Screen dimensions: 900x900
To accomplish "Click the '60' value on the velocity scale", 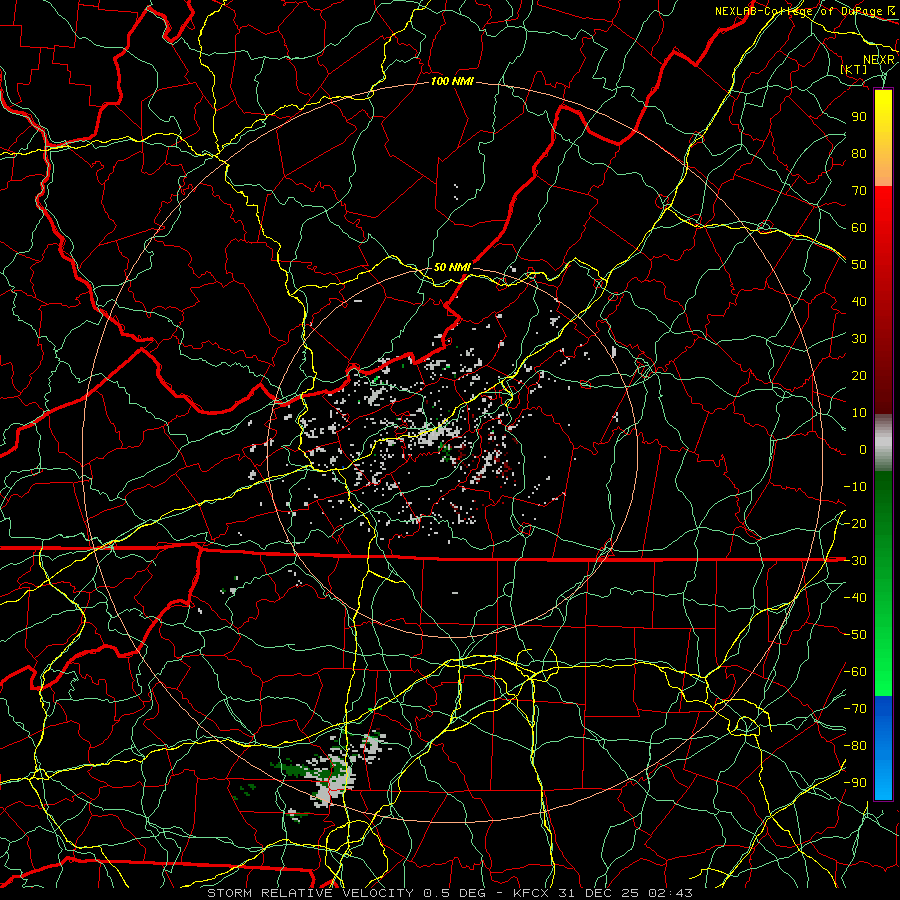I will (859, 228).
